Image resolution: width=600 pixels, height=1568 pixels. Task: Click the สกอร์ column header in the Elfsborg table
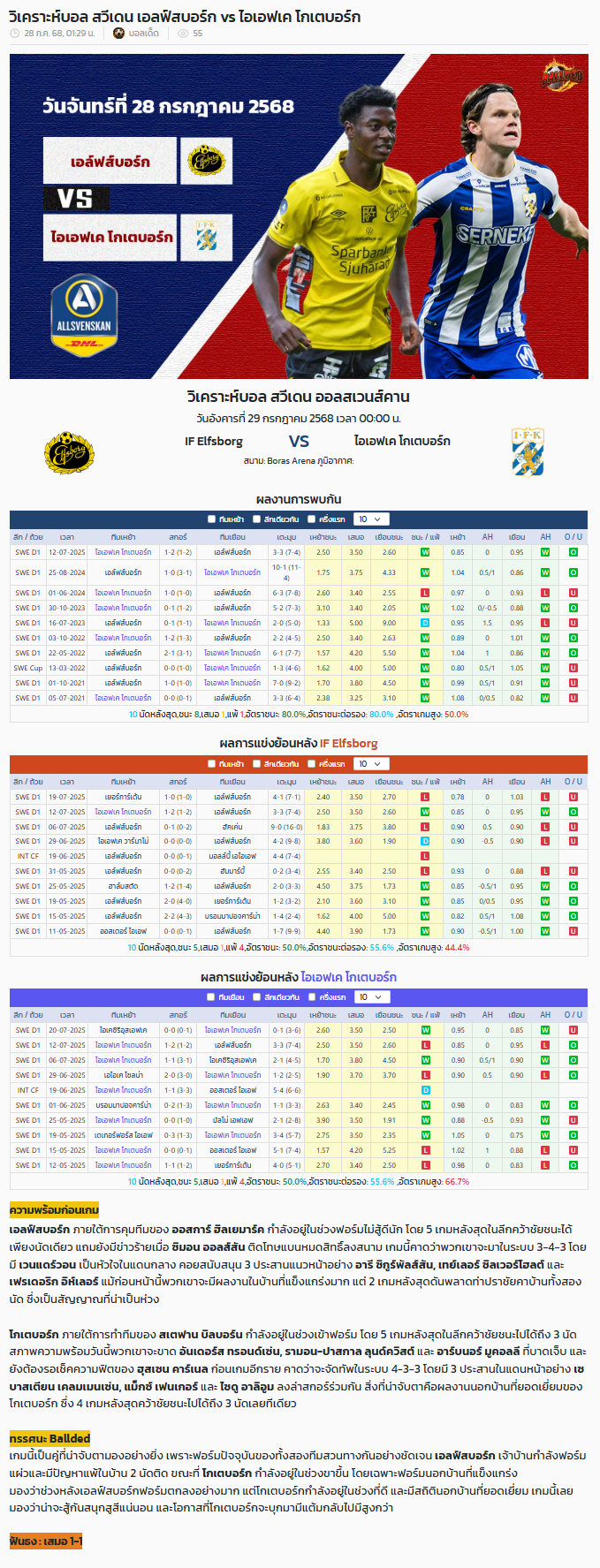pyautogui.click(x=178, y=782)
